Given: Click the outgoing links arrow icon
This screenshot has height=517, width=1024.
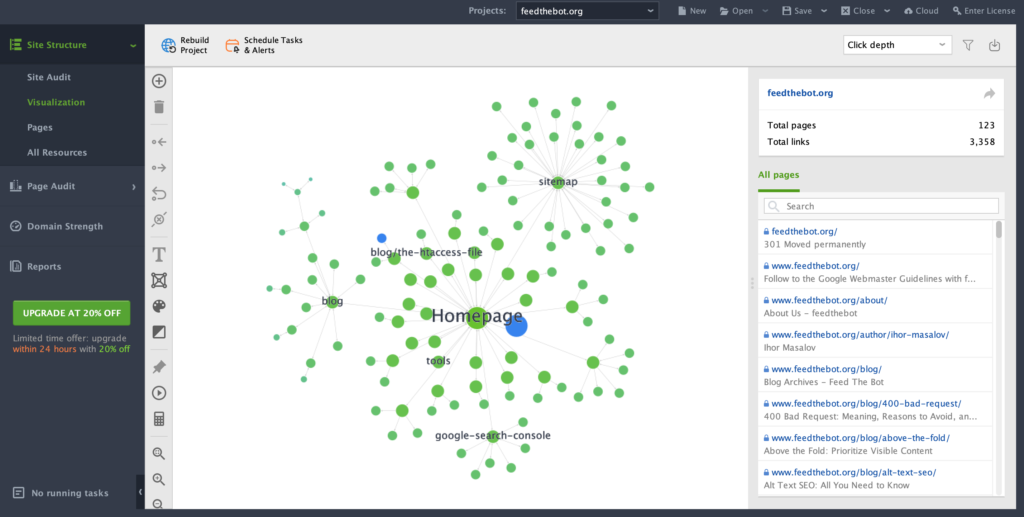Looking at the screenshot, I should pyautogui.click(x=159, y=168).
